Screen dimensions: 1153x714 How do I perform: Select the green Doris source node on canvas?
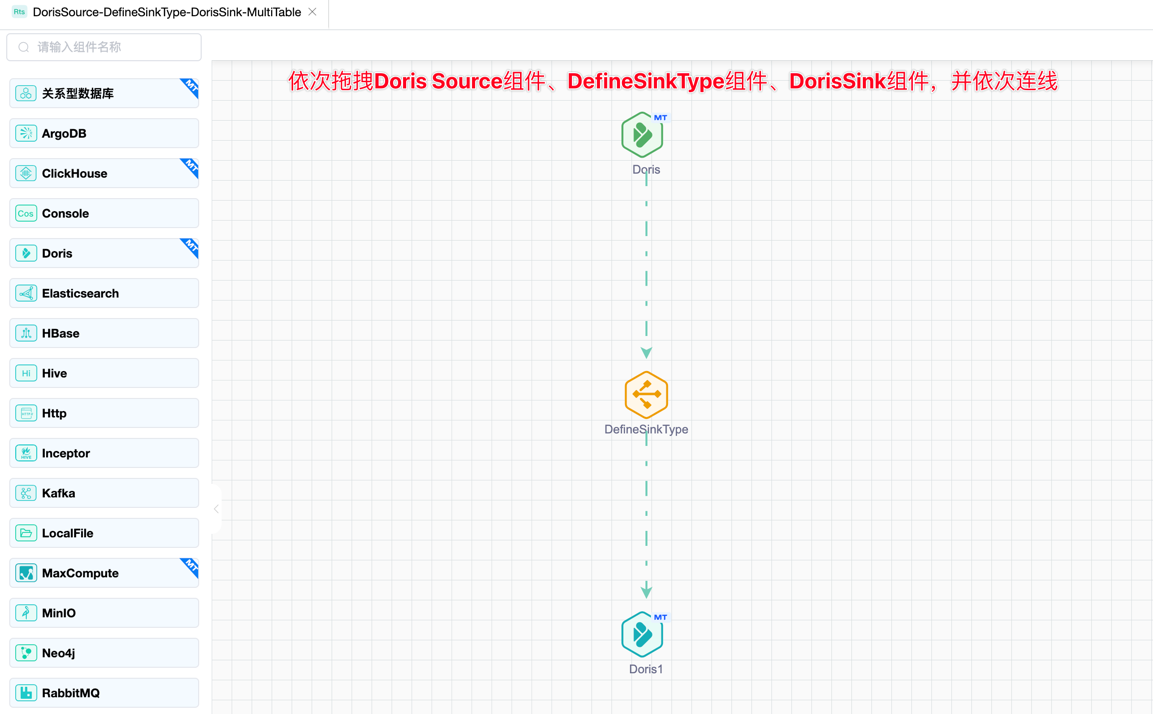[x=642, y=135]
